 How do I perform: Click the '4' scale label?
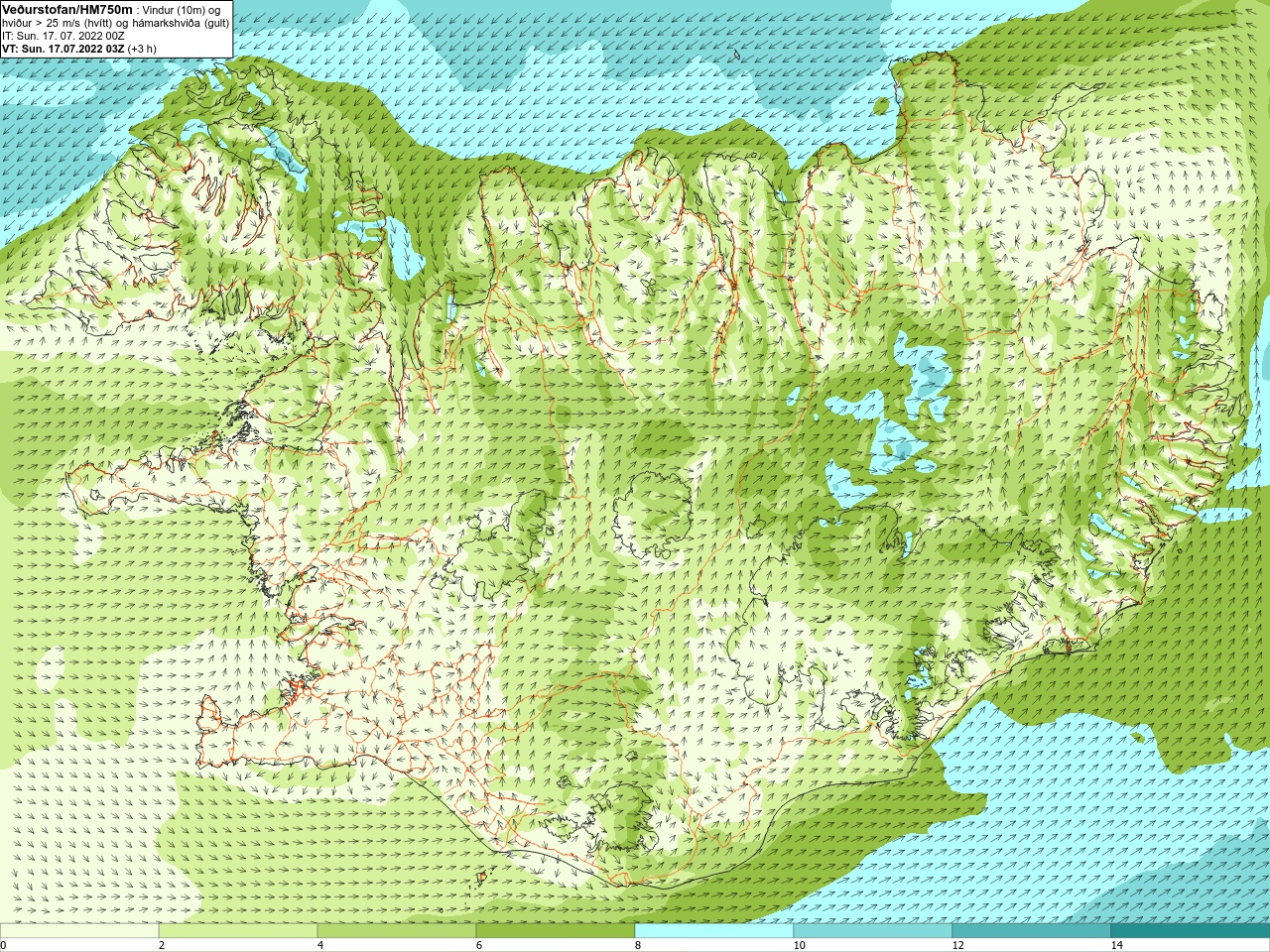[x=320, y=945]
